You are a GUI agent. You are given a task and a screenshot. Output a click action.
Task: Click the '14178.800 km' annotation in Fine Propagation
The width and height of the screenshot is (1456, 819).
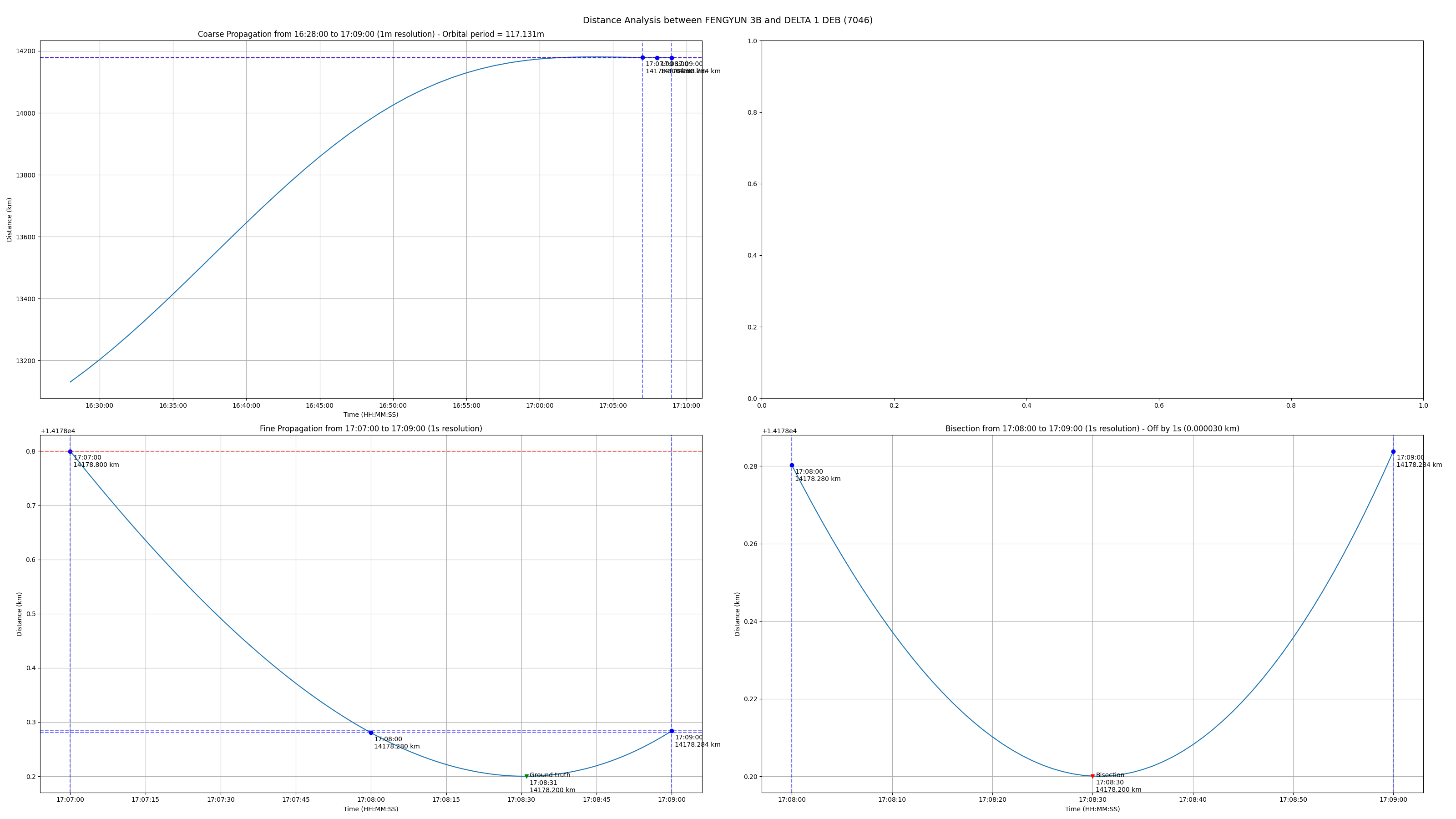point(96,465)
